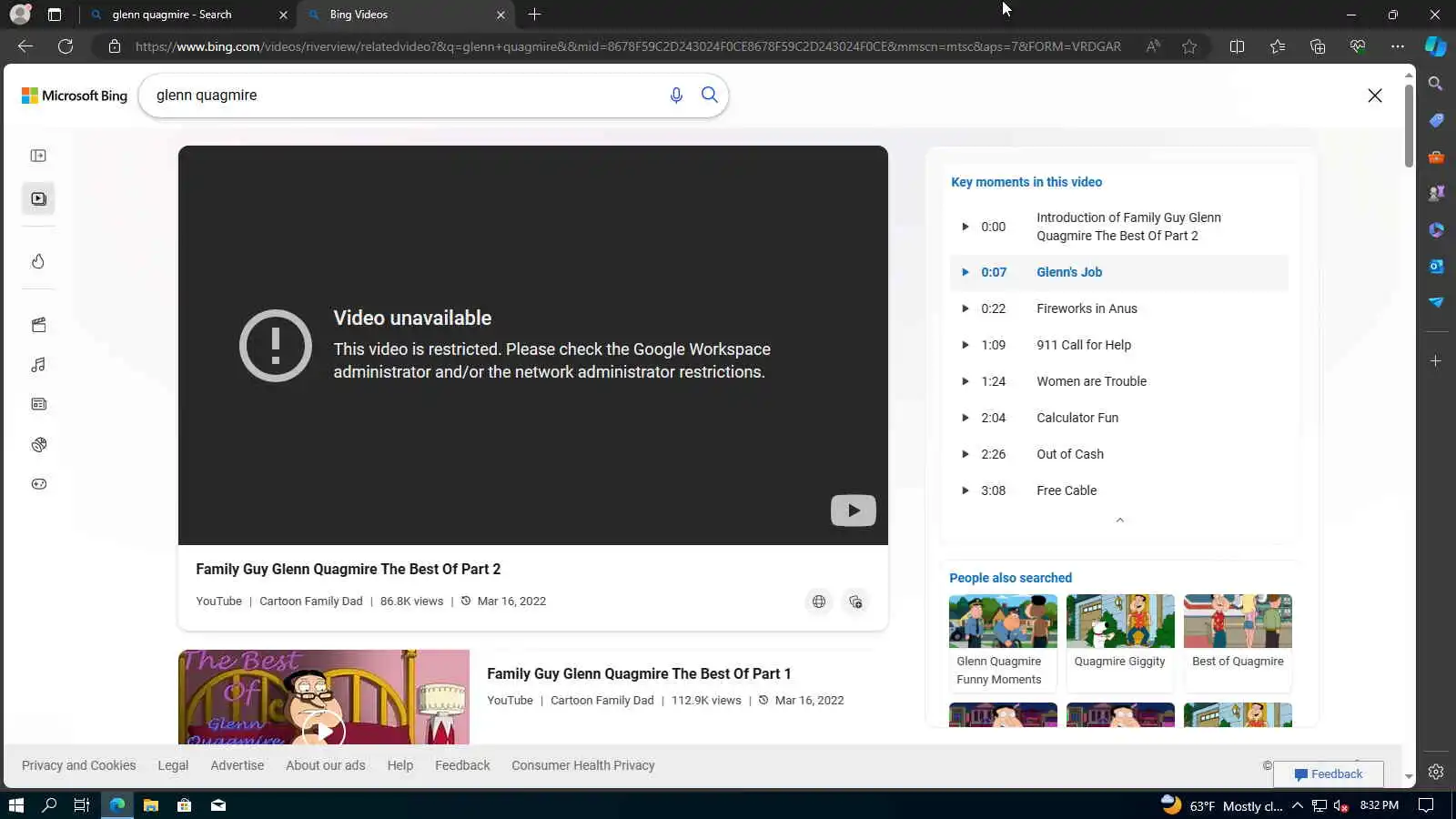Open File Explorer from the taskbar
1456x819 pixels.
(x=151, y=805)
